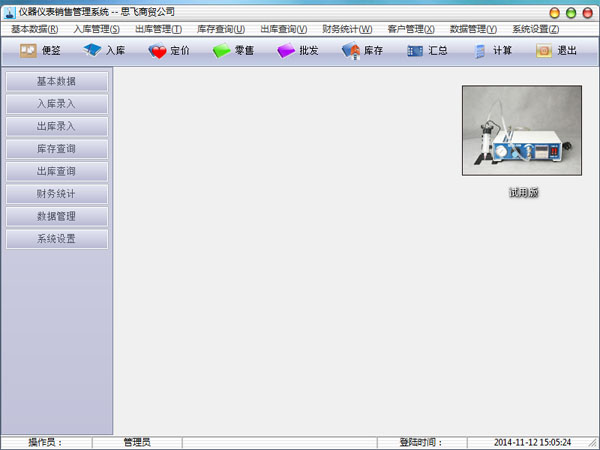The height and width of the screenshot is (450, 600).
Task: Click the 便签 notes toolbar icon
Action: tap(28, 50)
